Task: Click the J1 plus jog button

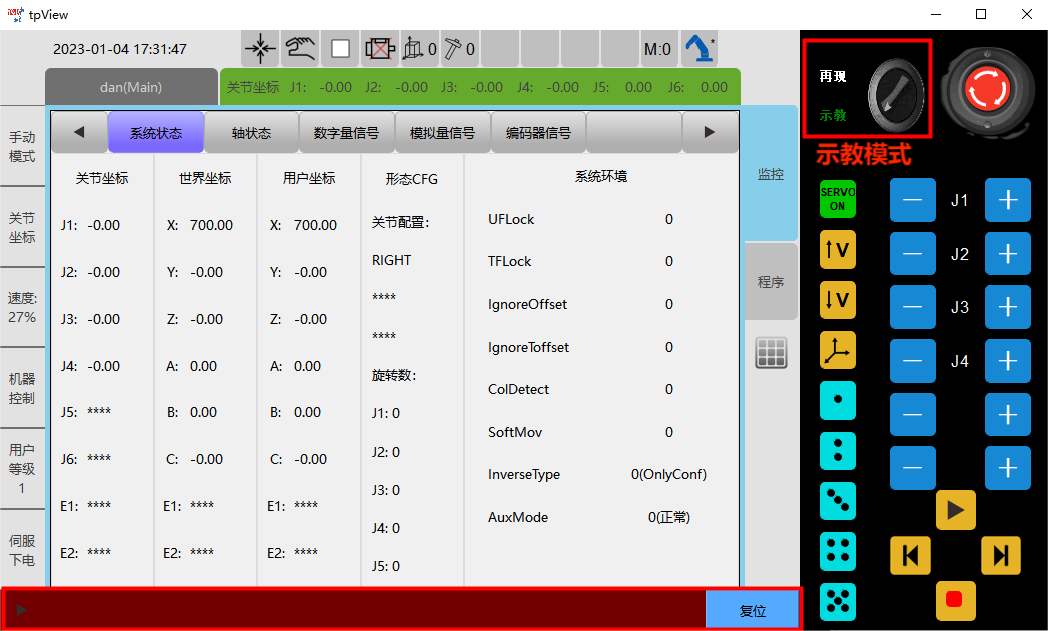Action: point(1007,200)
